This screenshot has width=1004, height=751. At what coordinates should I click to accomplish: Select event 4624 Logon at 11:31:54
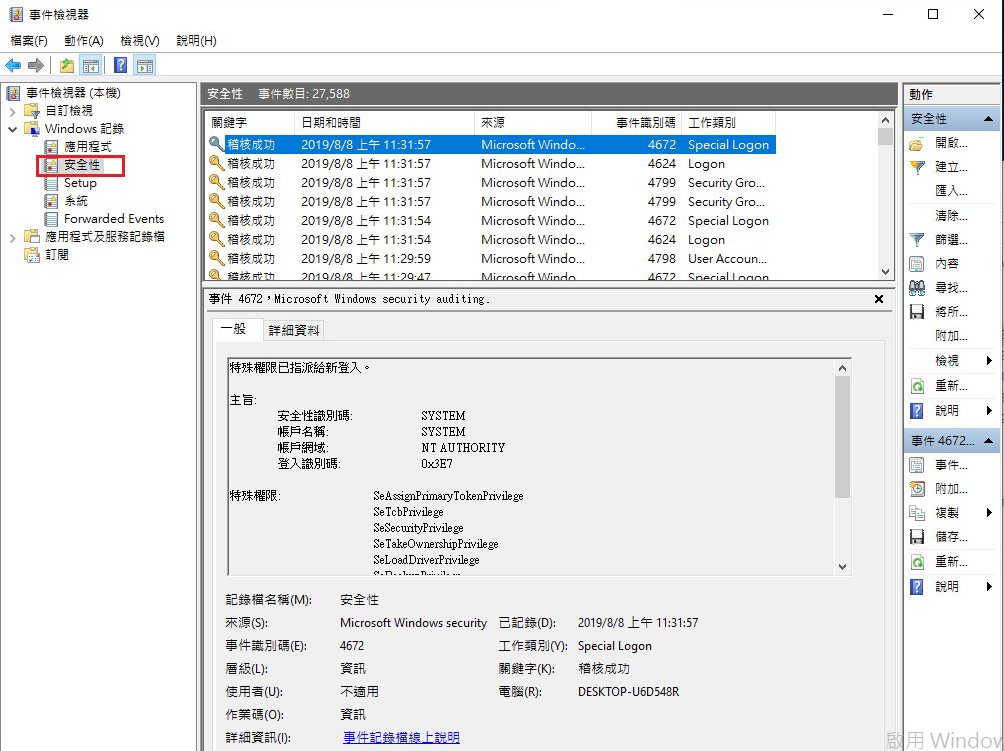(x=490, y=240)
